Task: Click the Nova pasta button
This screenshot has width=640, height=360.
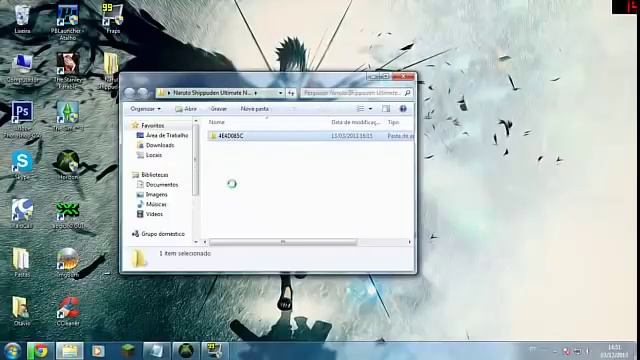Action: tap(254, 109)
